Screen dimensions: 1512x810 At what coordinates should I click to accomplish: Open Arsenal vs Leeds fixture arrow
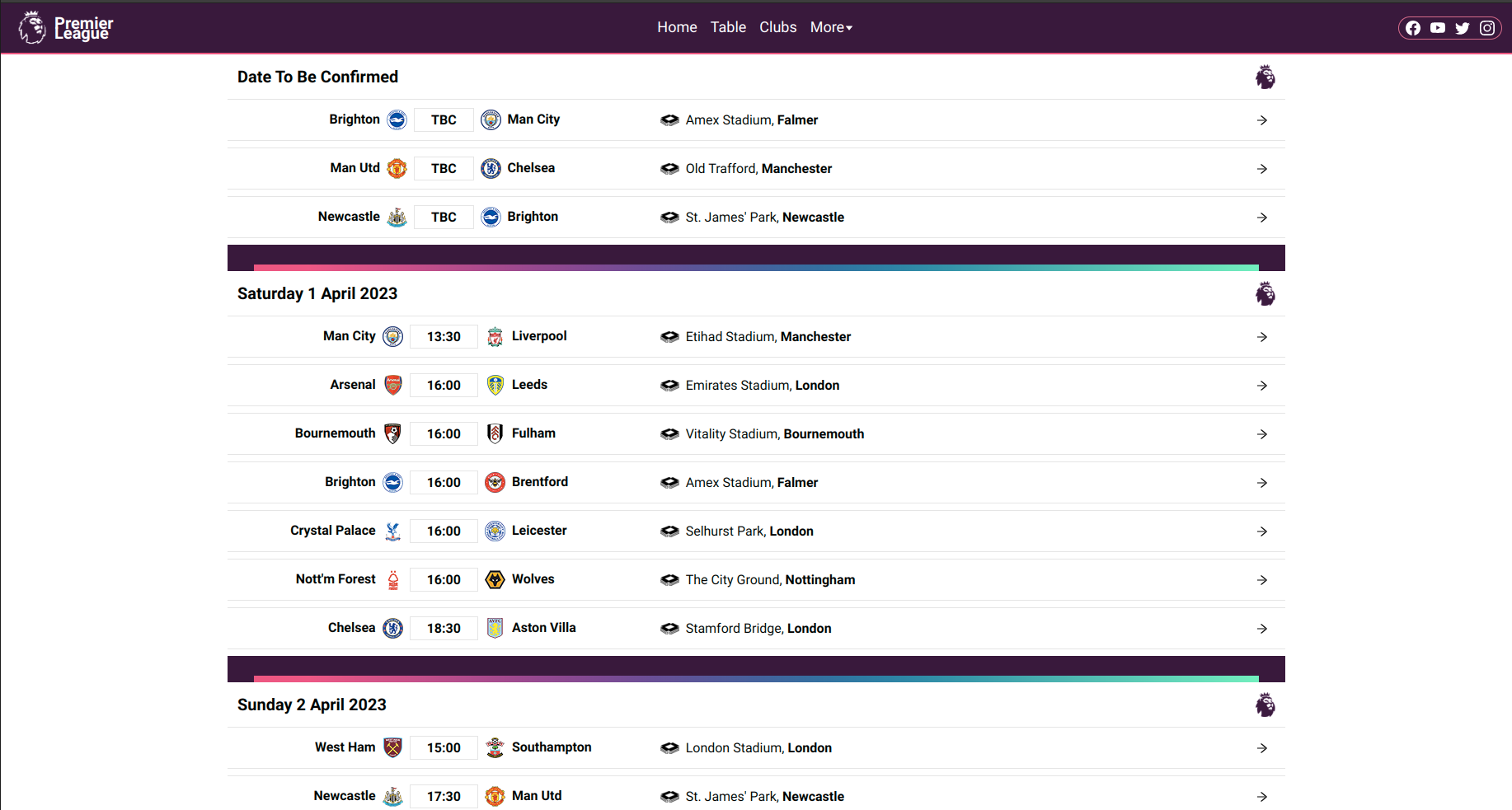(1262, 386)
